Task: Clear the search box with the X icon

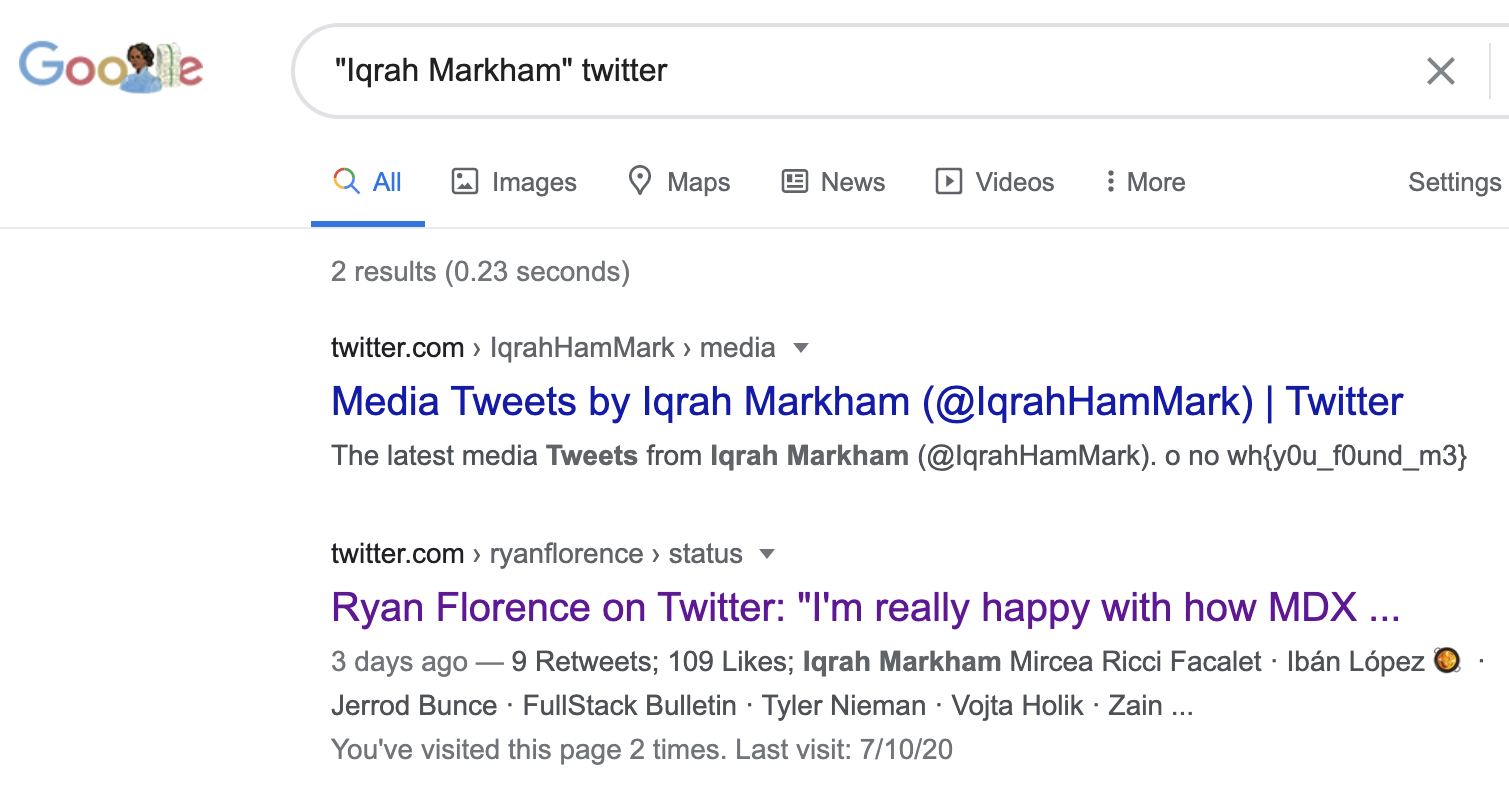Action: [x=1440, y=71]
